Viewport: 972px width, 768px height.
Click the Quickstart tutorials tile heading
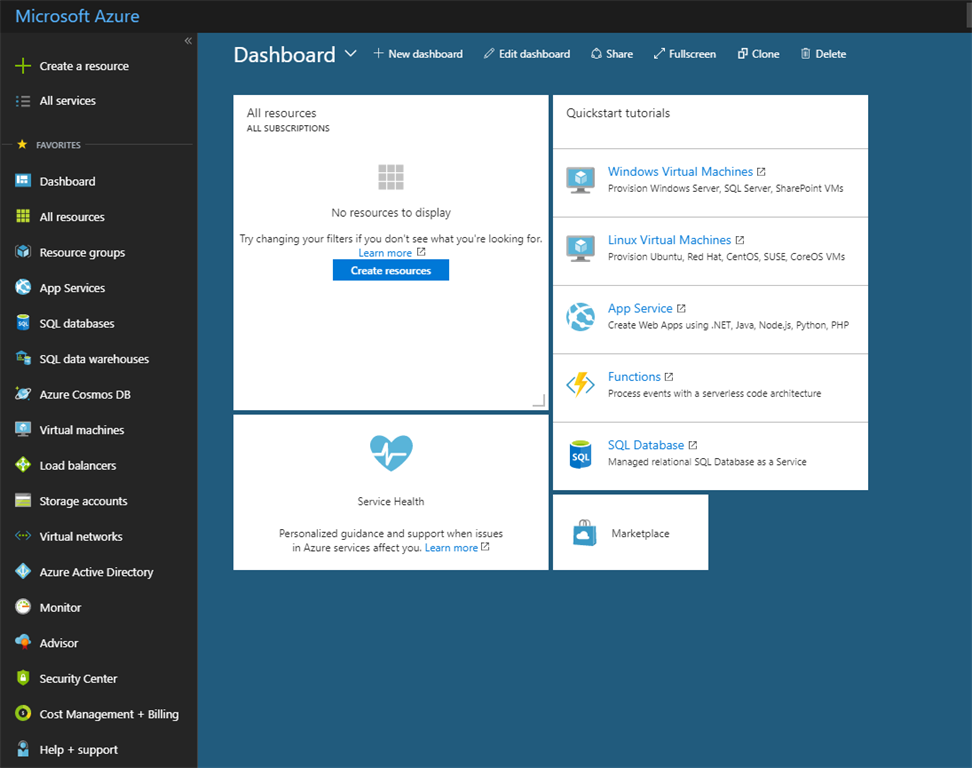(618, 113)
